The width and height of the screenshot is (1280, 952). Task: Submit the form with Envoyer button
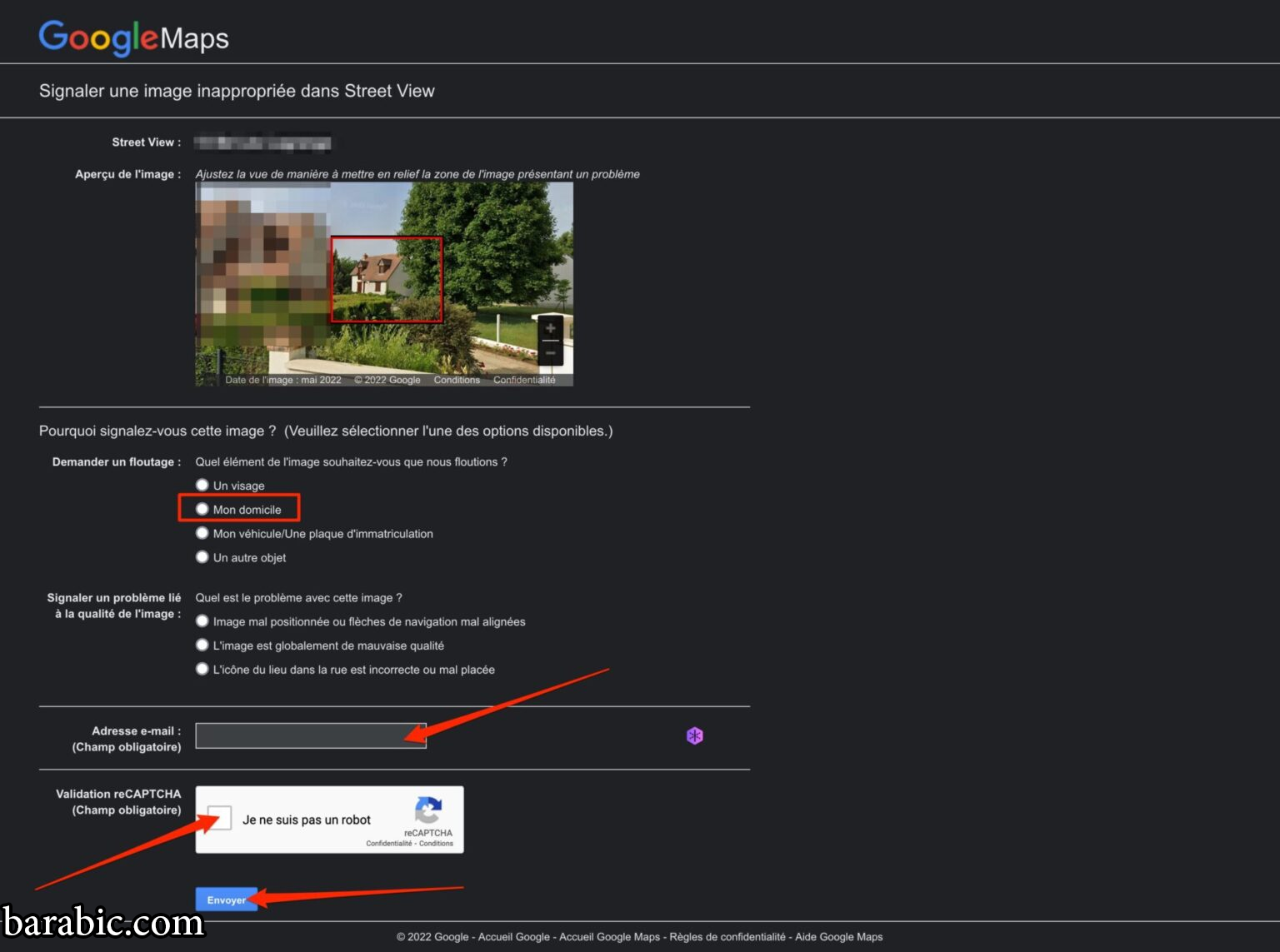point(226,900)
